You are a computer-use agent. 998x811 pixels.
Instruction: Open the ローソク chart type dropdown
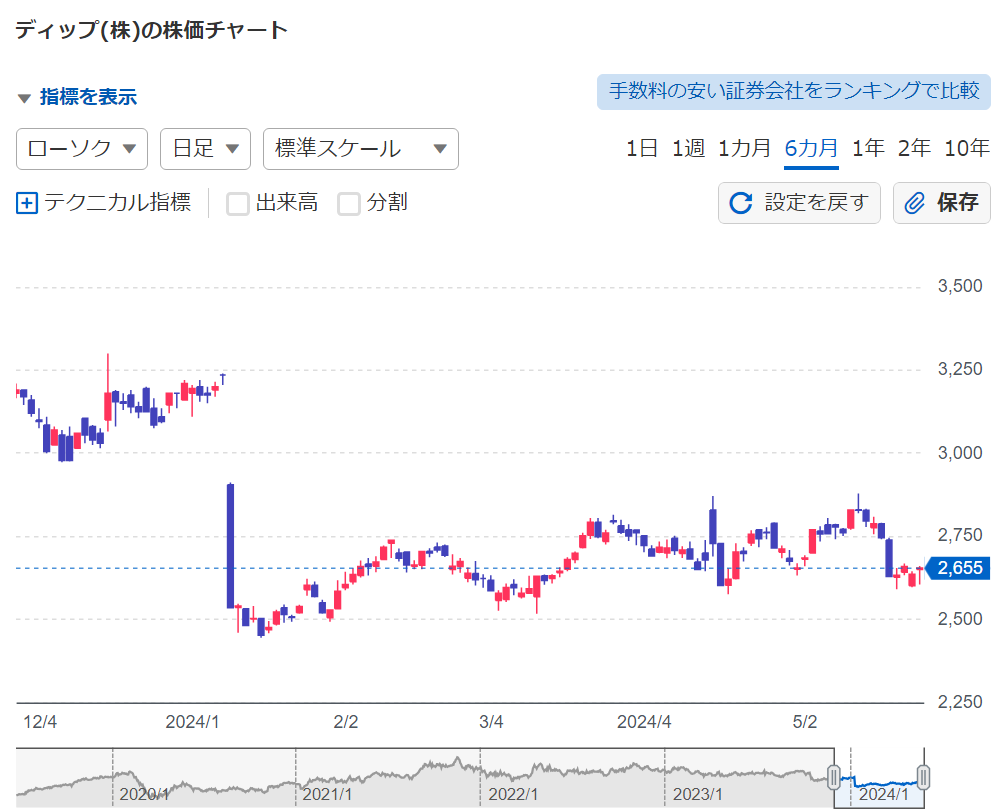[x=82, y=149]
